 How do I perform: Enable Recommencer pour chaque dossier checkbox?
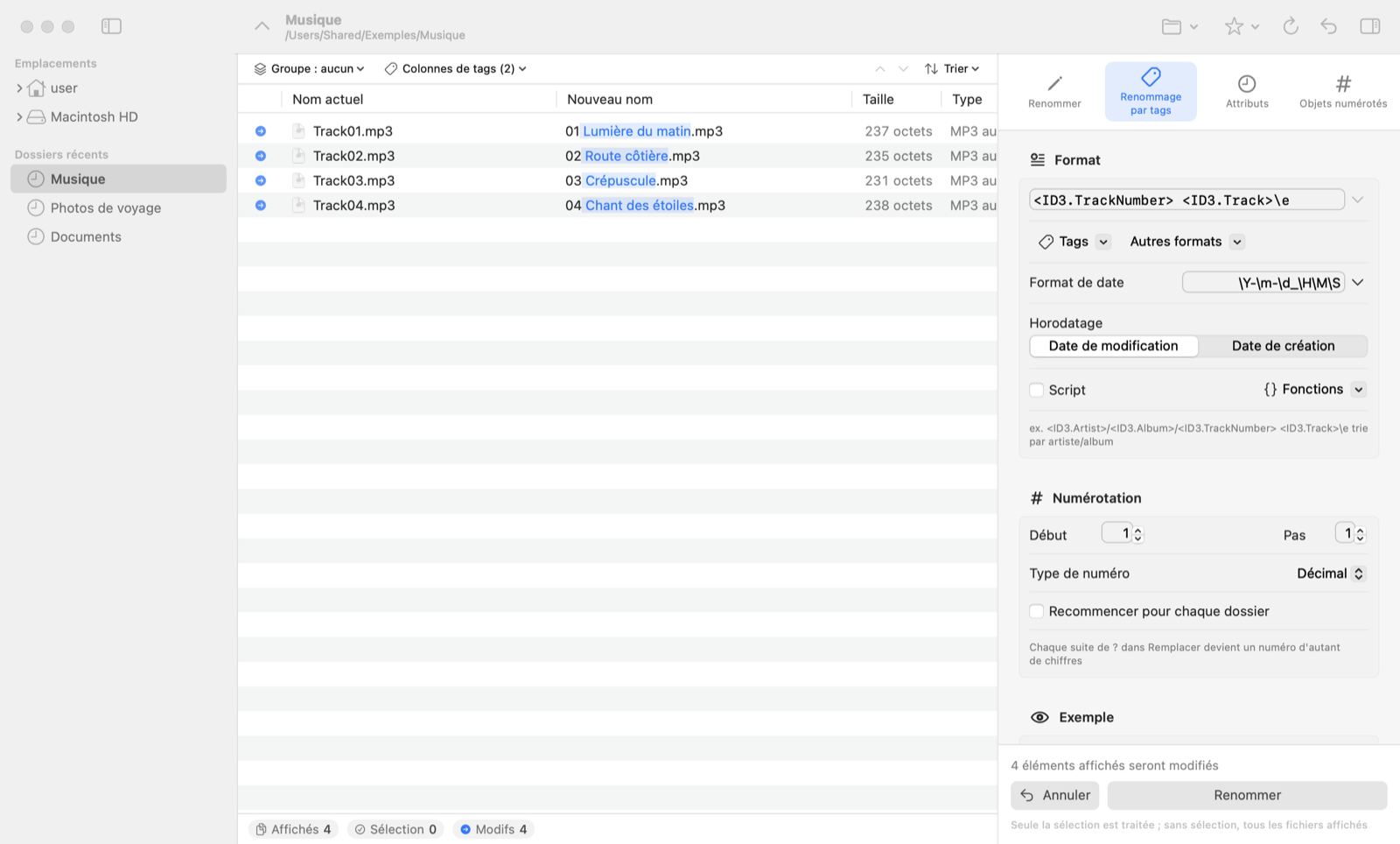tap(1037, 611)
